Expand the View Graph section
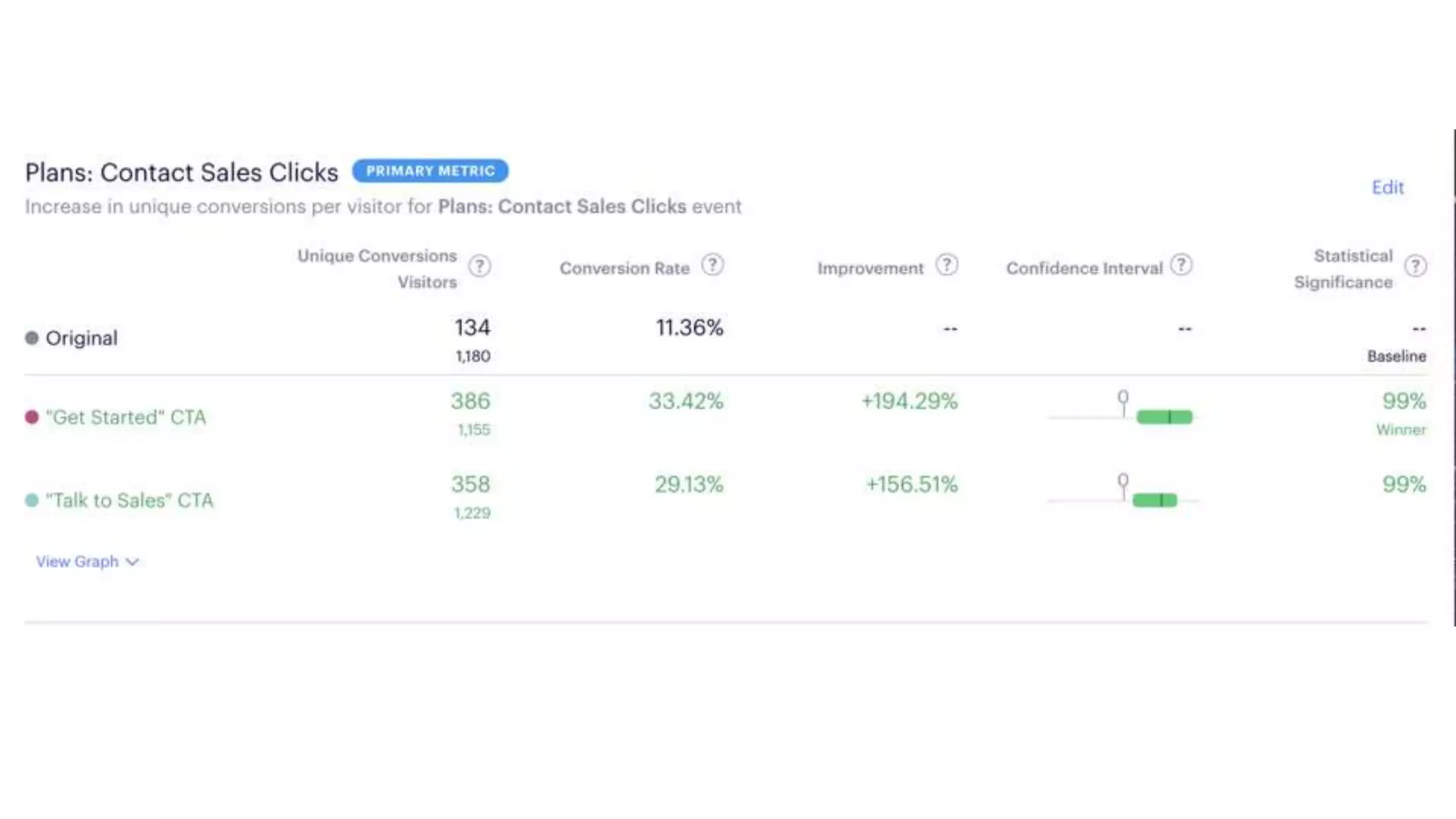The width and height of the screenshot is (1456, 819). 77,562
